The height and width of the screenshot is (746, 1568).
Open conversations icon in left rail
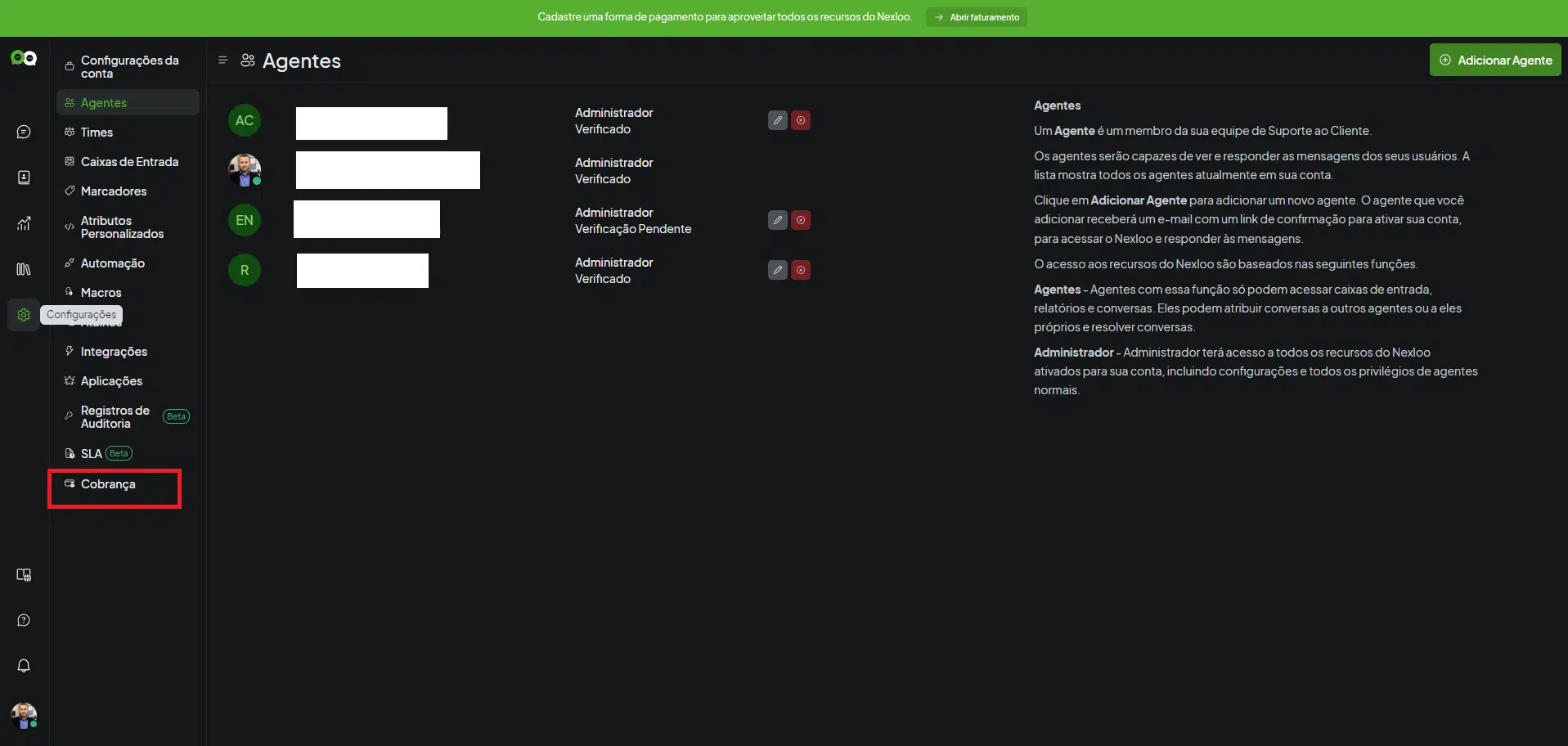tap(24, 132)
